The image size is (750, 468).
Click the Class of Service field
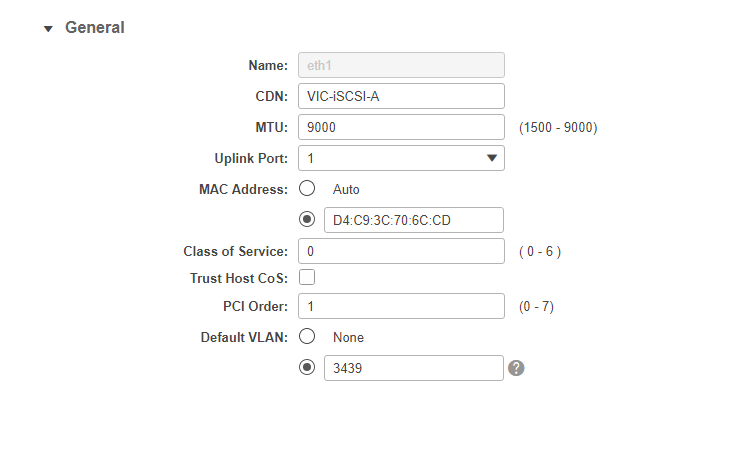(x=400, y=250)
